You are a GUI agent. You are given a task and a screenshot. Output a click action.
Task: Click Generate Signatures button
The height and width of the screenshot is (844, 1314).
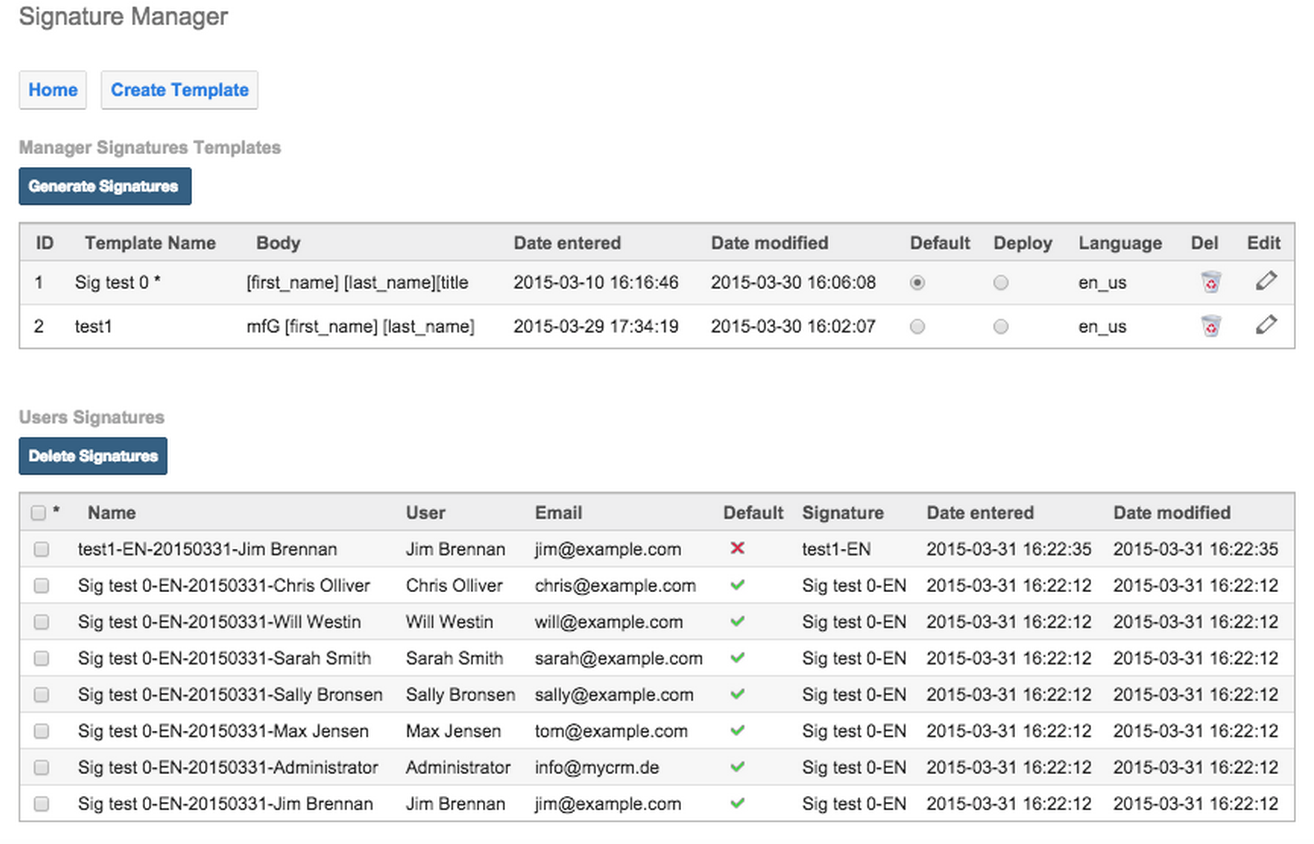click(x=104, y=186)
